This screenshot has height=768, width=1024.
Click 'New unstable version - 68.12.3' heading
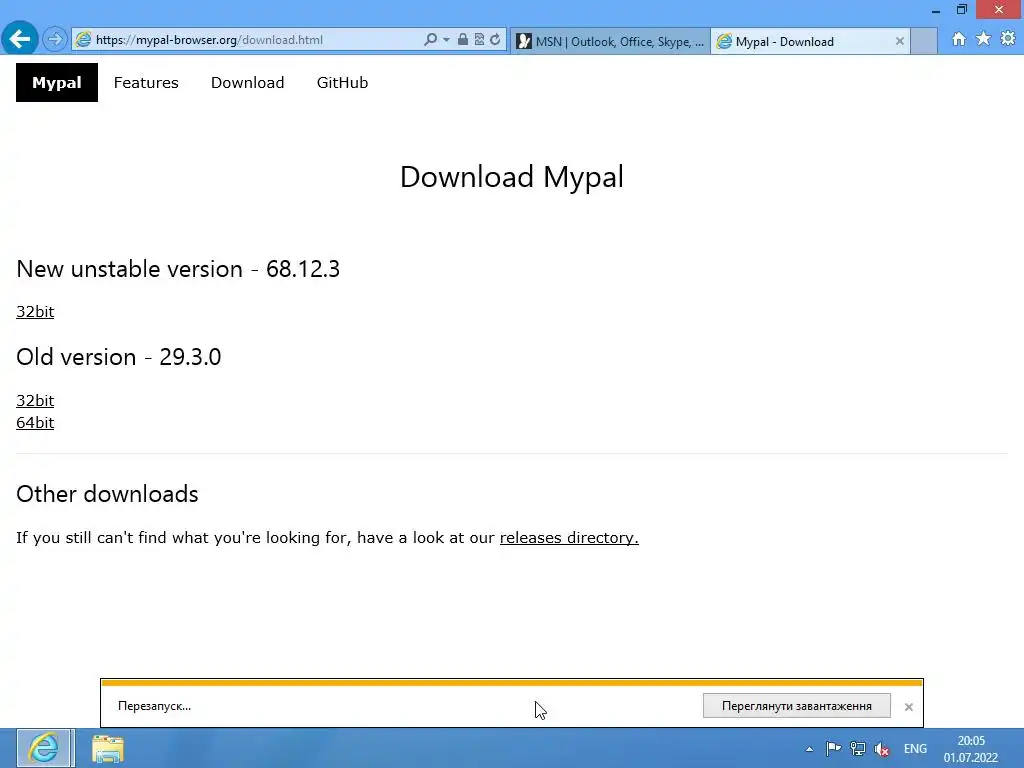178,269
